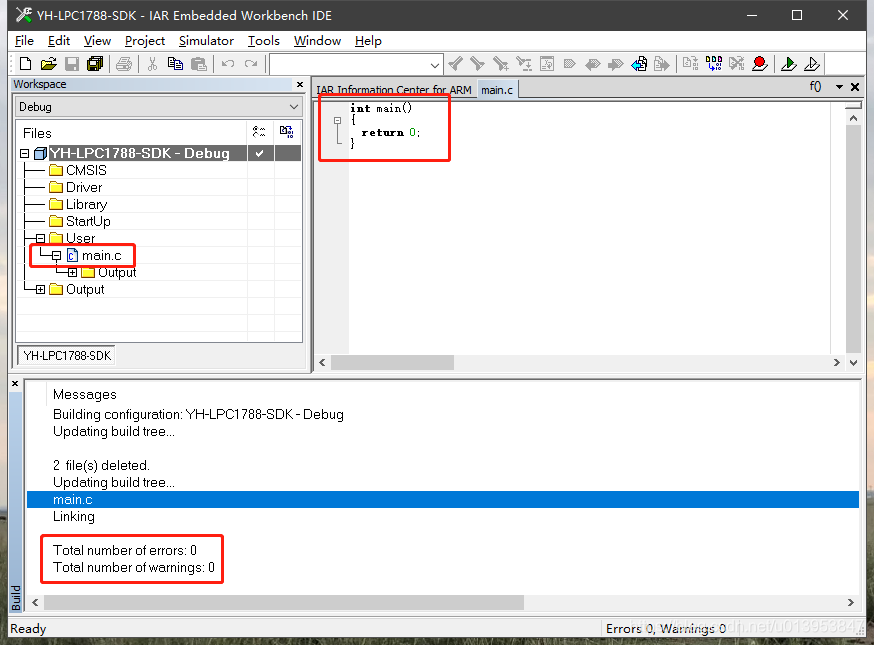Click the Files header second column icon
Screen dimensions: 874x645
[287, 132]
